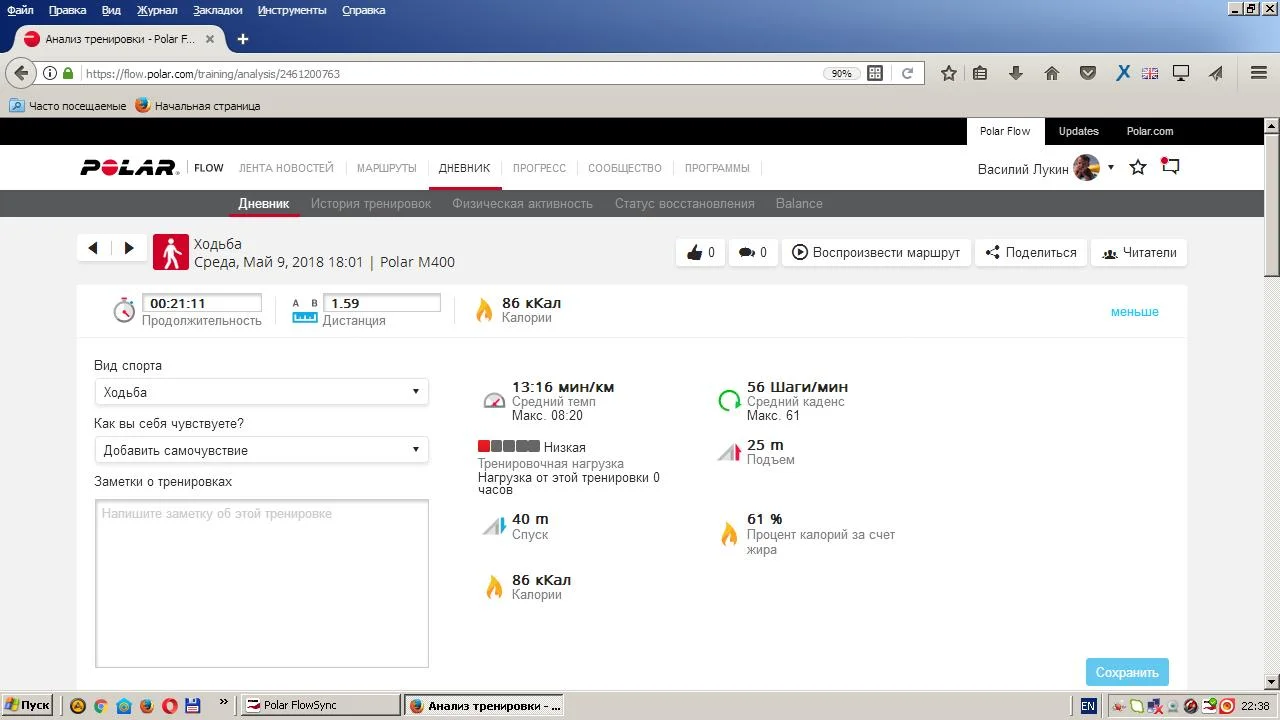The image size is (1280, 720).
Task: Switch to Polar FlowSync taskbar window
Action: [322, 705]
